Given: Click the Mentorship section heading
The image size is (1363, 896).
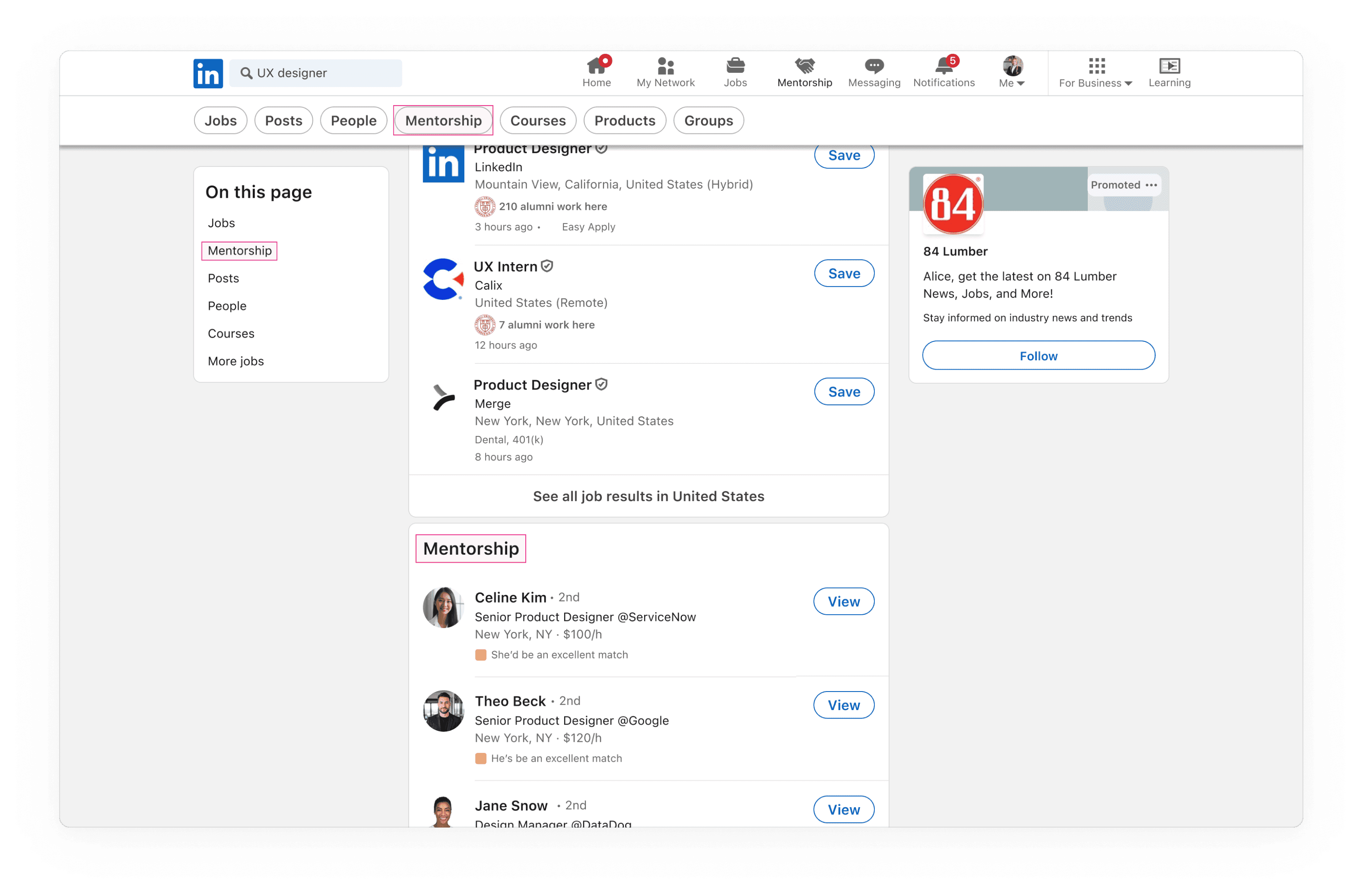Looking at the screenshot, I should [x=471, y=549].
